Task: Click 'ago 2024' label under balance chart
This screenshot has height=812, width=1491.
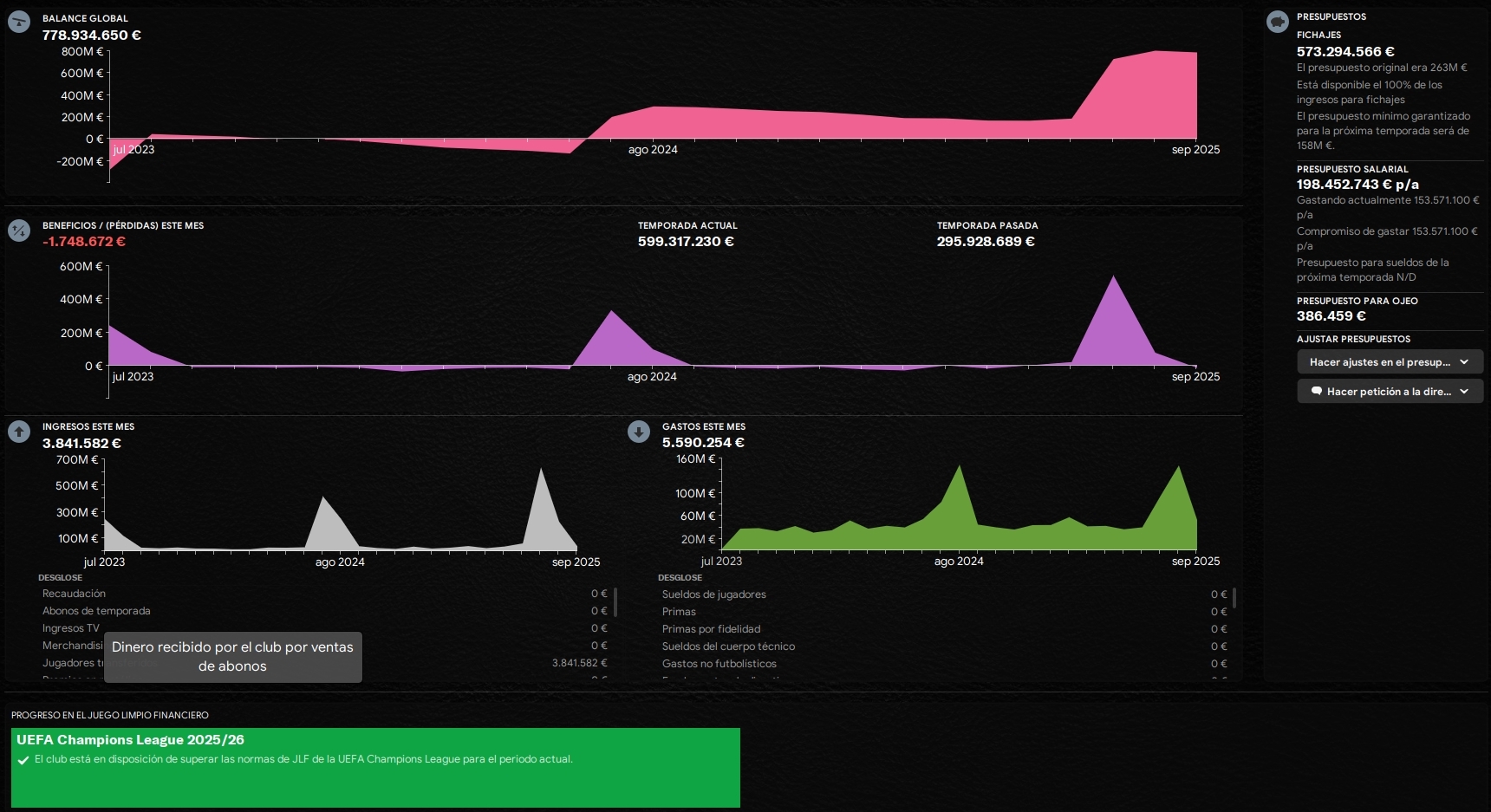Action: point(653,150)
